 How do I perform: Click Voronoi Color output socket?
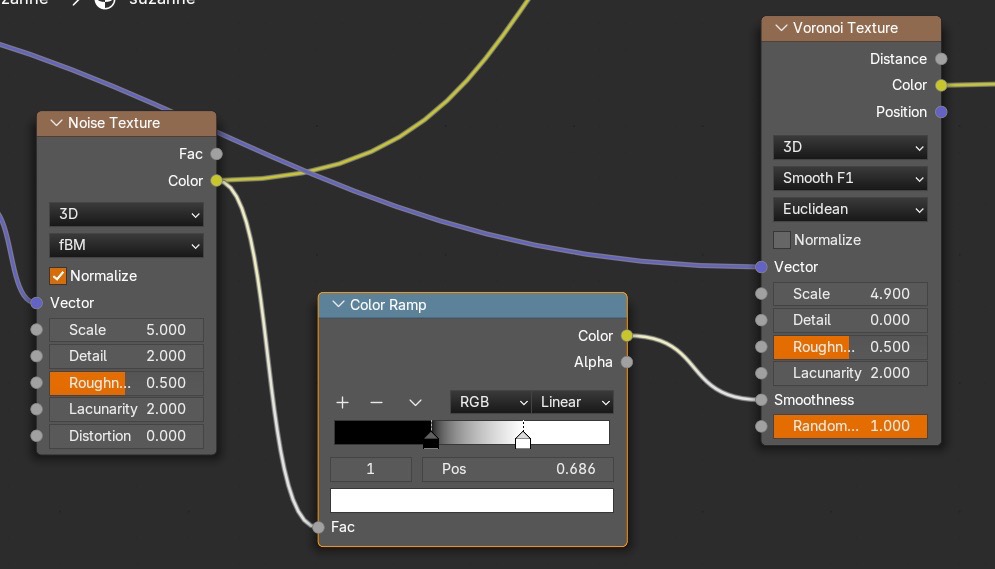point(941,85)
